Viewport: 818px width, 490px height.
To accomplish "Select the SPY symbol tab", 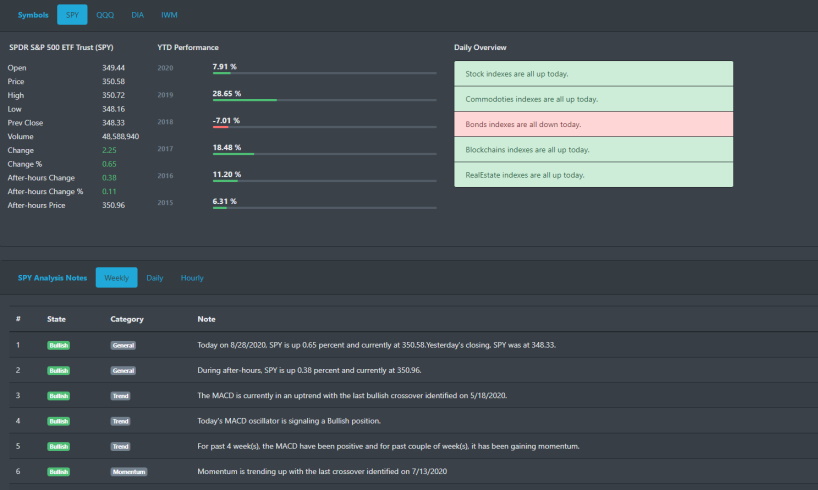I will coord(72,15).
